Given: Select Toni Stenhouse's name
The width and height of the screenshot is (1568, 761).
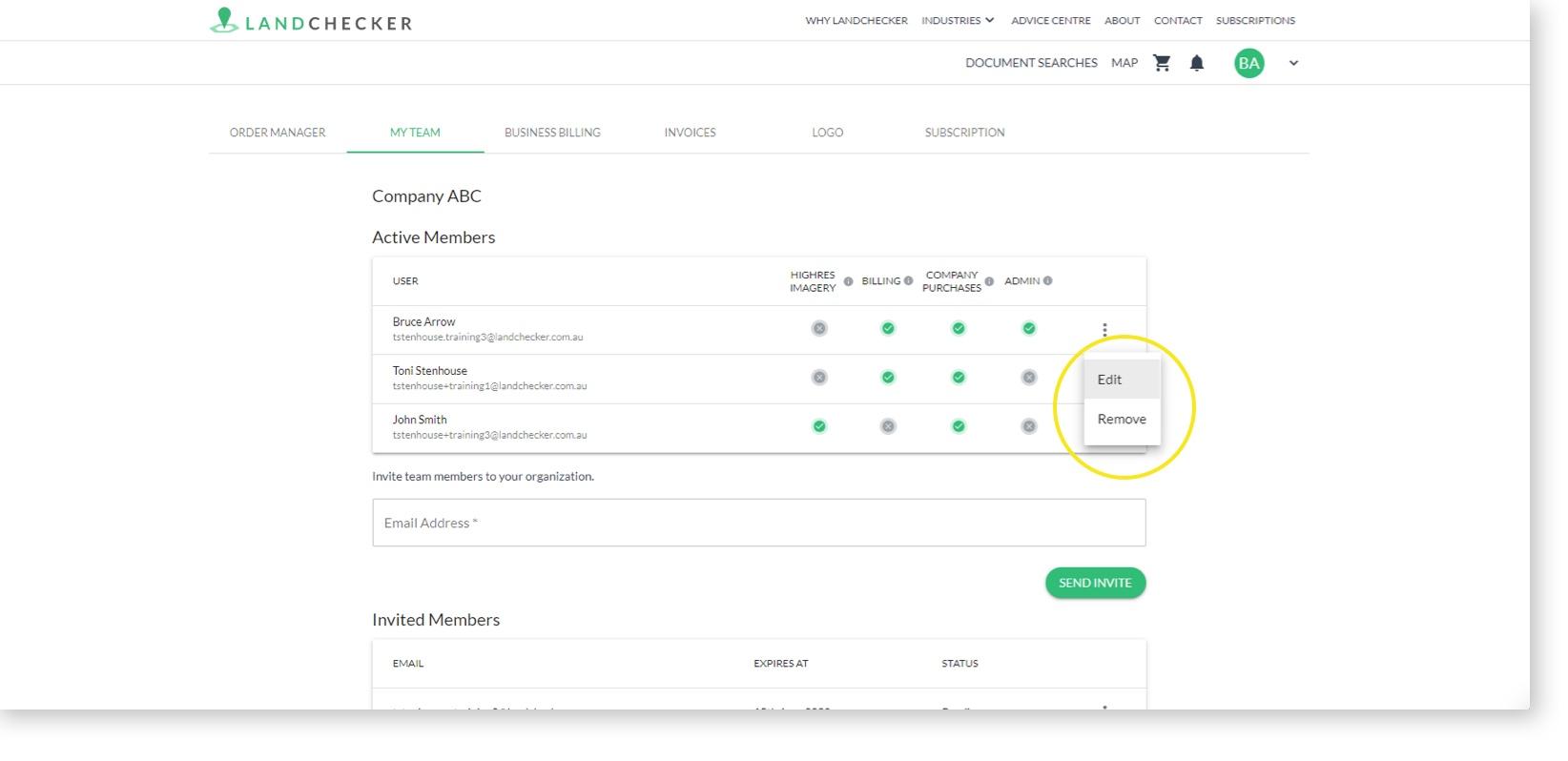Looking at the screenshot, I should [x=429, y=371].
